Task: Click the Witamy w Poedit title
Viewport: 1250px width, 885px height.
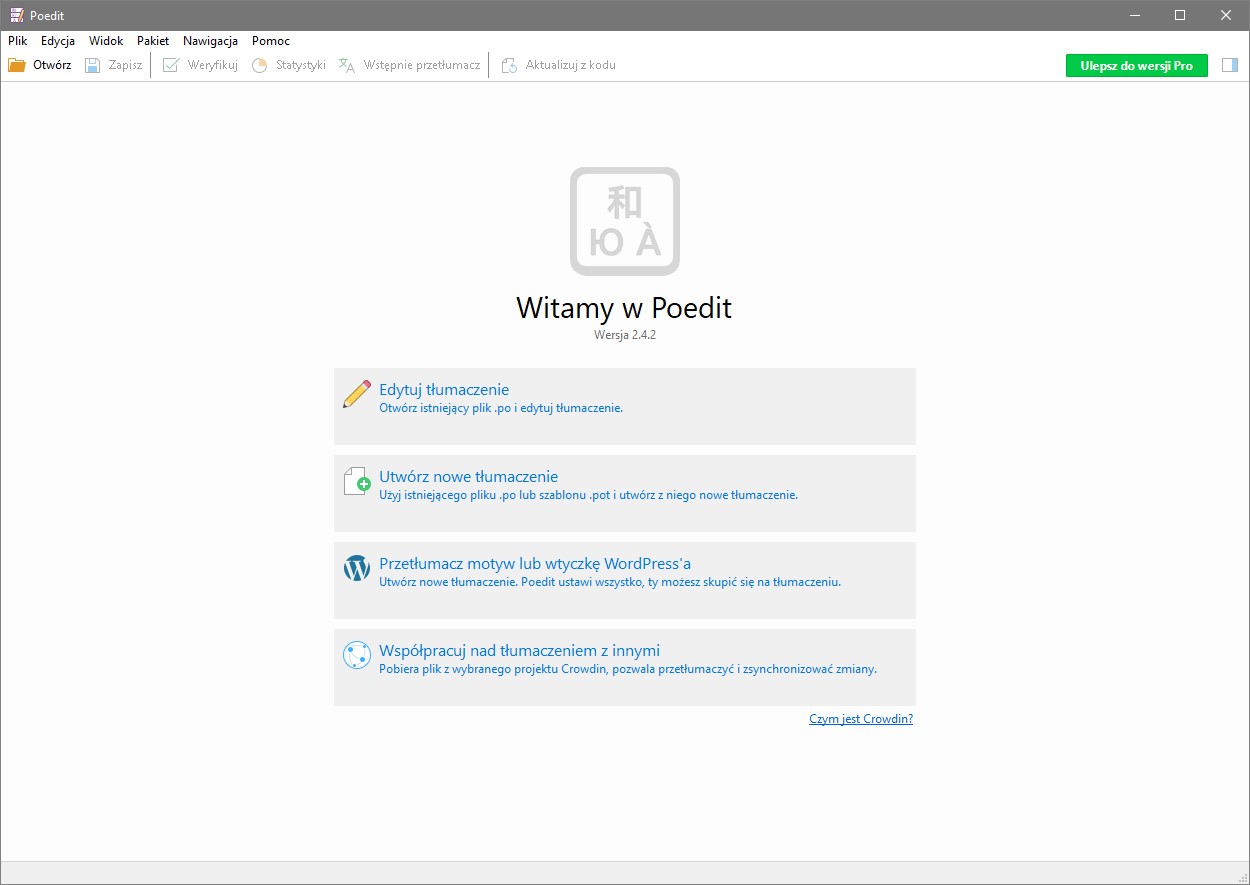Action: point(624,307)
